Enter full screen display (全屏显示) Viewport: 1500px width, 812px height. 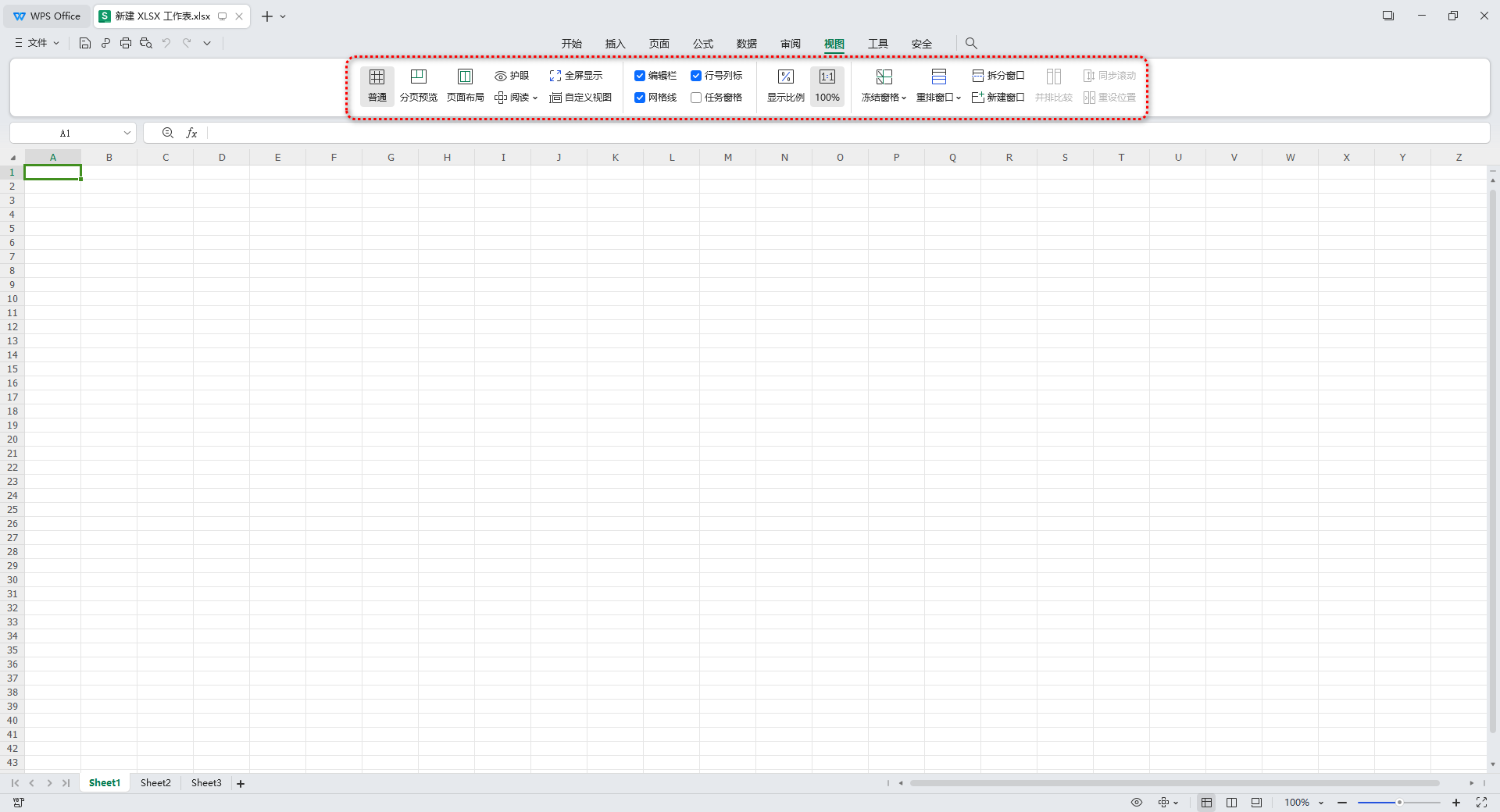[576, 76]
